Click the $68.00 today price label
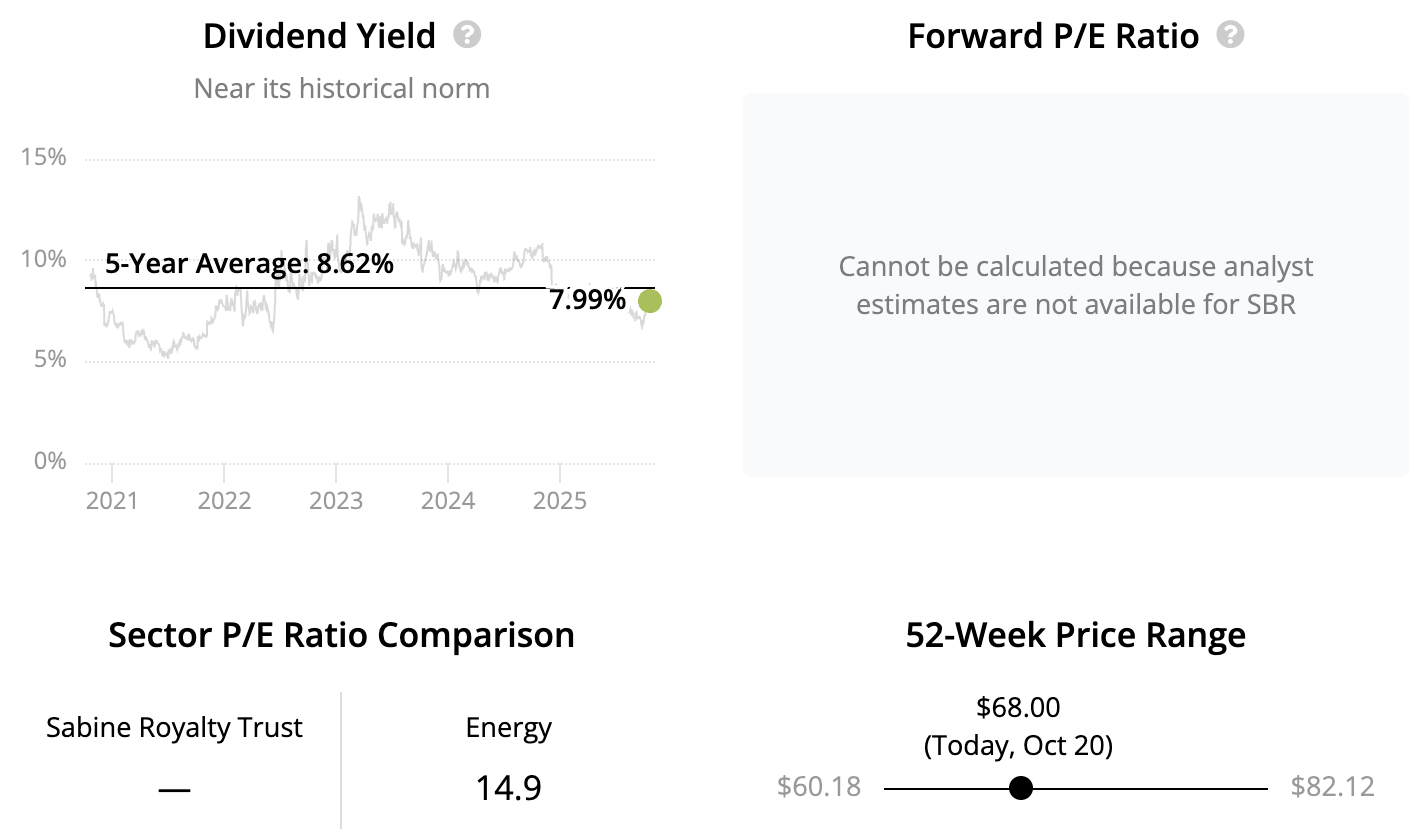Screen dimensions: 1424x834 [1018, 708]
